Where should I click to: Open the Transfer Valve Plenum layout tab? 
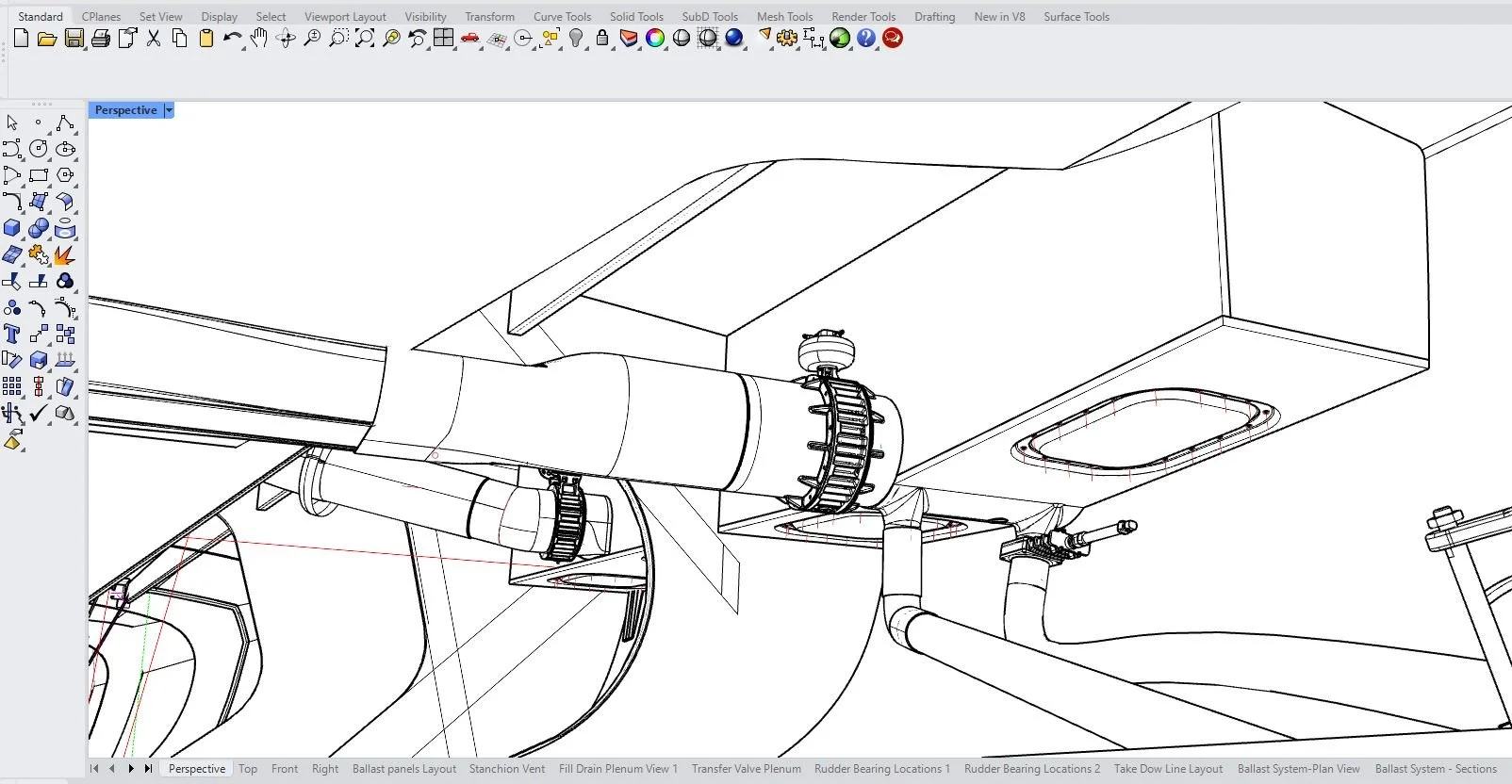pyautogui.click(x=747, y=769)
